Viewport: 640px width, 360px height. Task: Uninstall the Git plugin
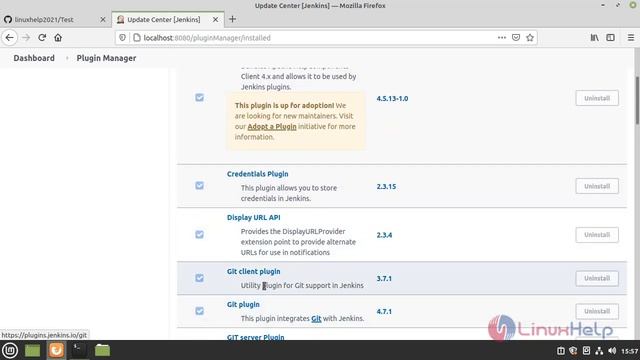pos(597,311)
